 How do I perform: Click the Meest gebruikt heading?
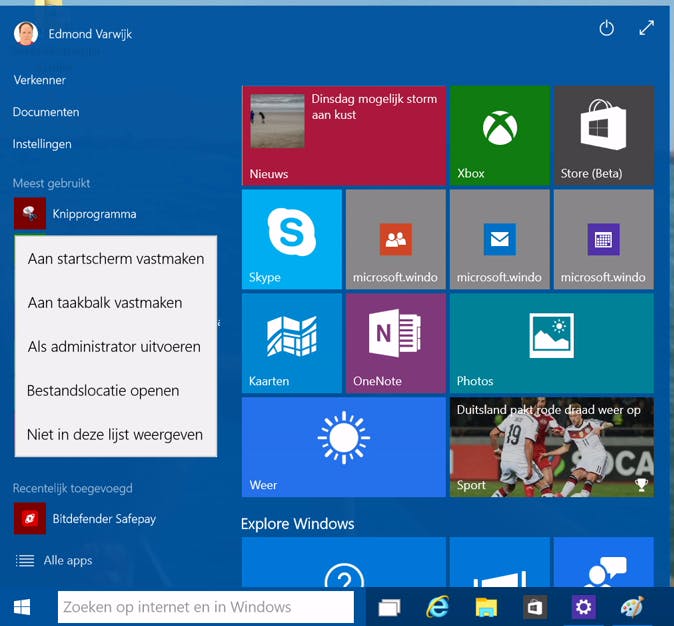52,184
